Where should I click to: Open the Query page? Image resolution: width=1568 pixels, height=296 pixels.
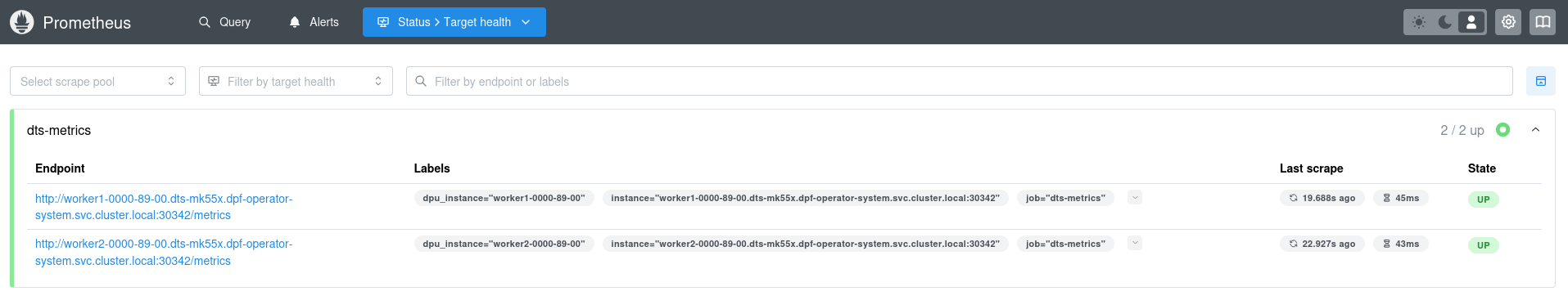tap(225, 22)
